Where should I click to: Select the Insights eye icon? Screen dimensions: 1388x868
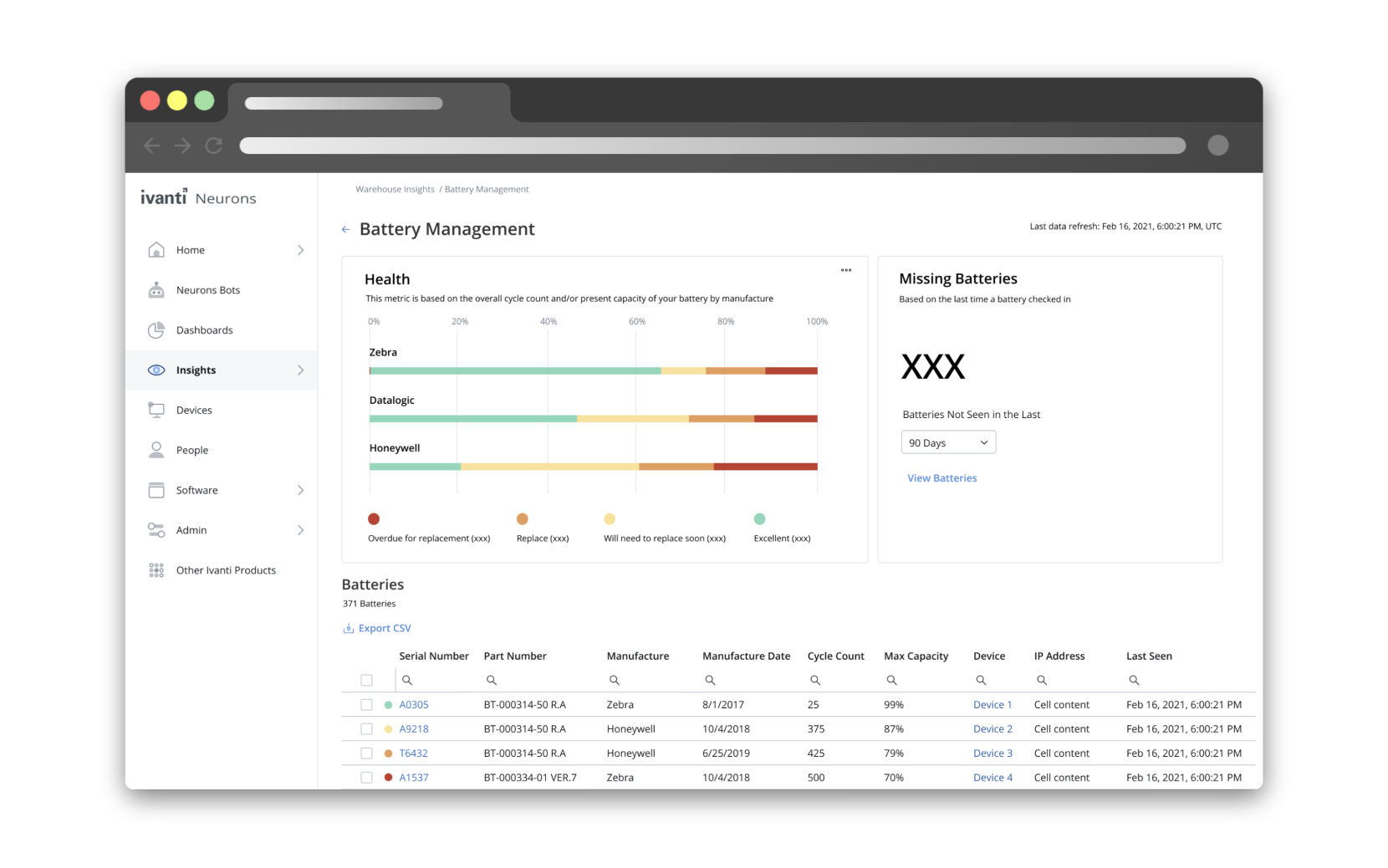[x=156, y=370]
